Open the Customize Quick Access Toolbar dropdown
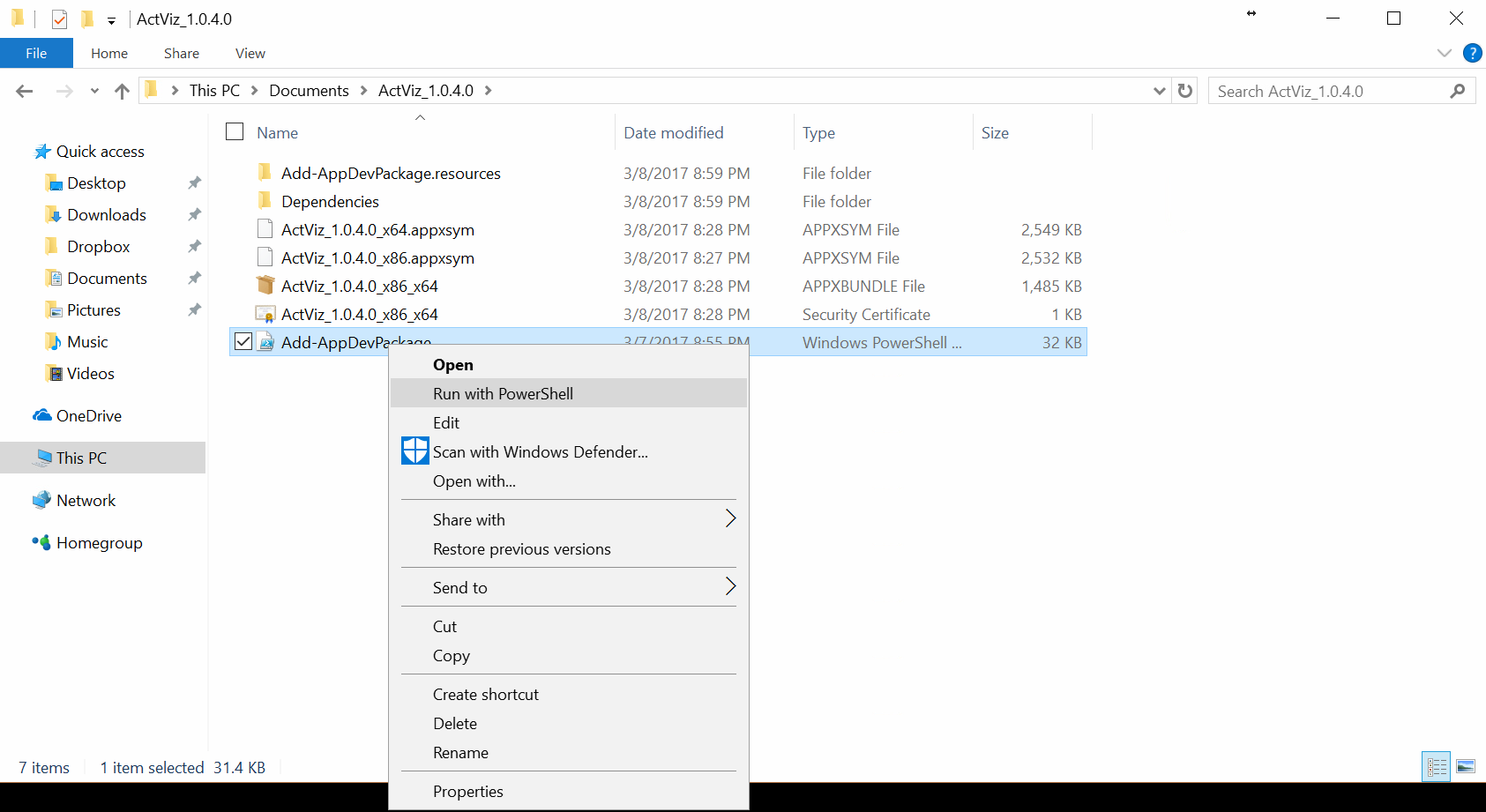 111,19
